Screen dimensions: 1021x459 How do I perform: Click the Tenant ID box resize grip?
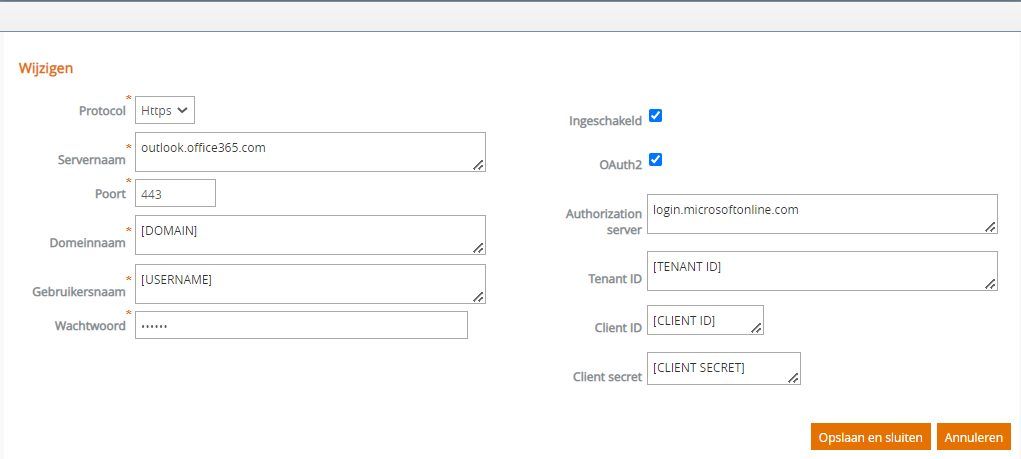point(990,283)
